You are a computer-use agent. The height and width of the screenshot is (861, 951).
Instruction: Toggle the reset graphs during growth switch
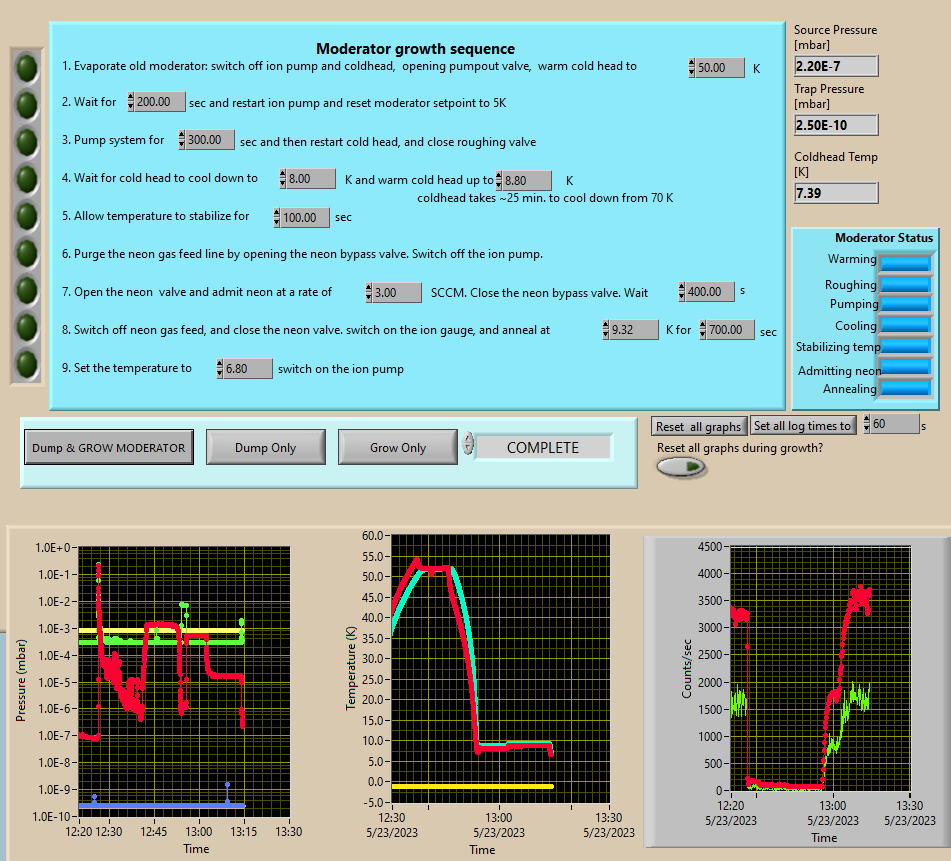pos(681,467)
